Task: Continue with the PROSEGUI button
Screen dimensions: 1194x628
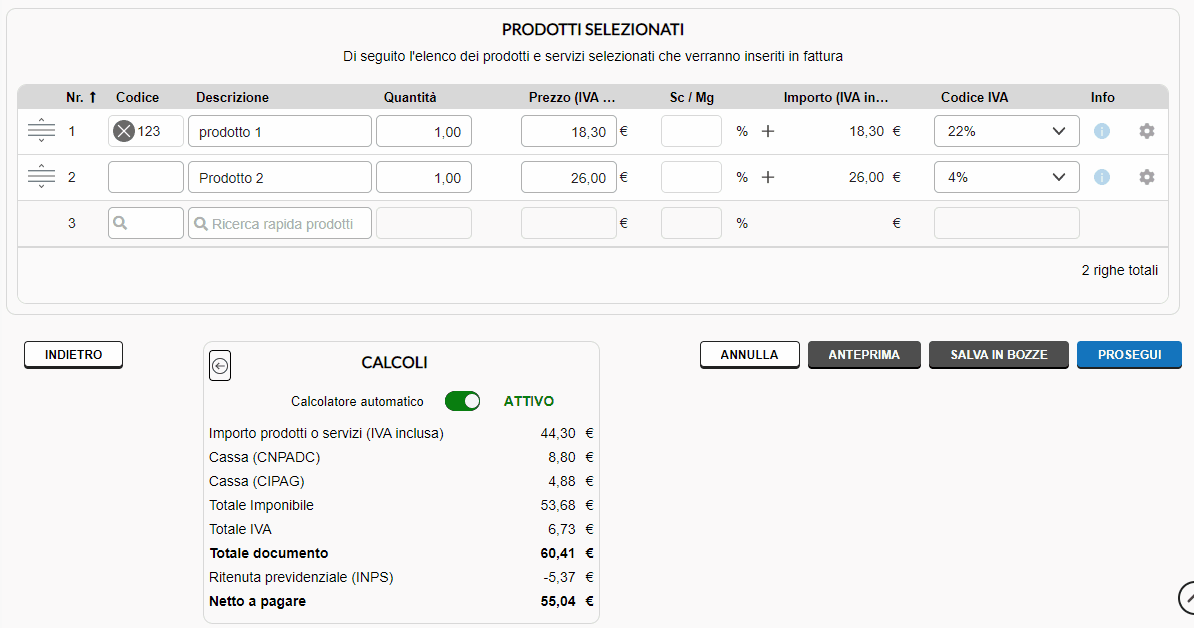Action: pyautogui.click(x=1129, y=355)
